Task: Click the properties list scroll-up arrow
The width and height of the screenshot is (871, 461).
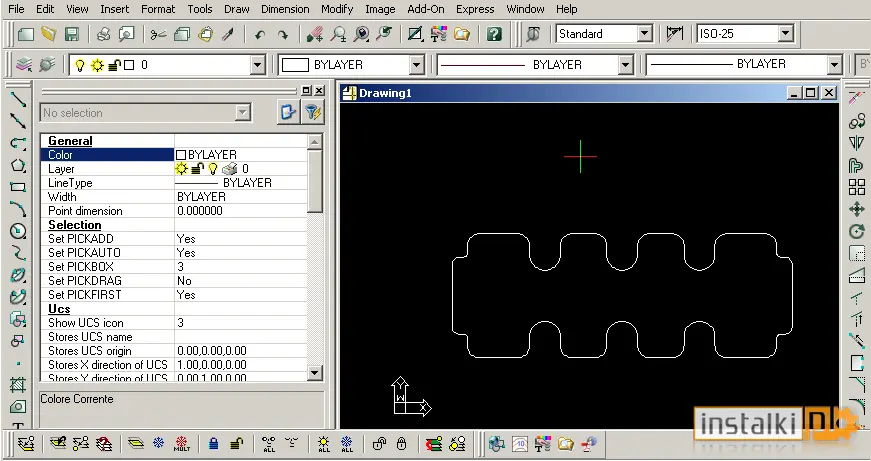Action: [x=314, y=142]
